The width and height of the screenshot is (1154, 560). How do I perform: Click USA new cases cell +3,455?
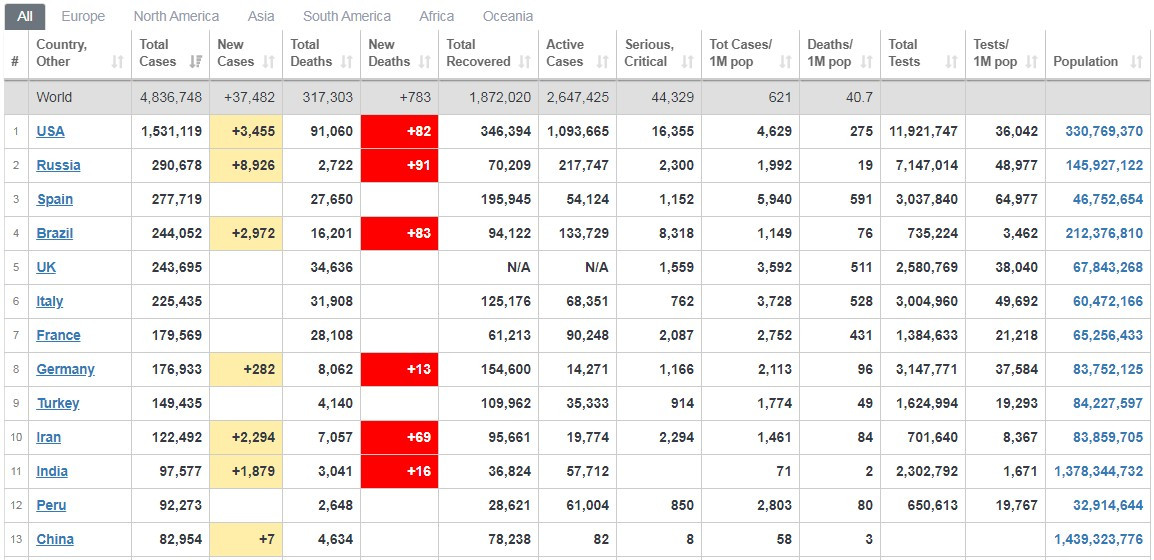247,131
